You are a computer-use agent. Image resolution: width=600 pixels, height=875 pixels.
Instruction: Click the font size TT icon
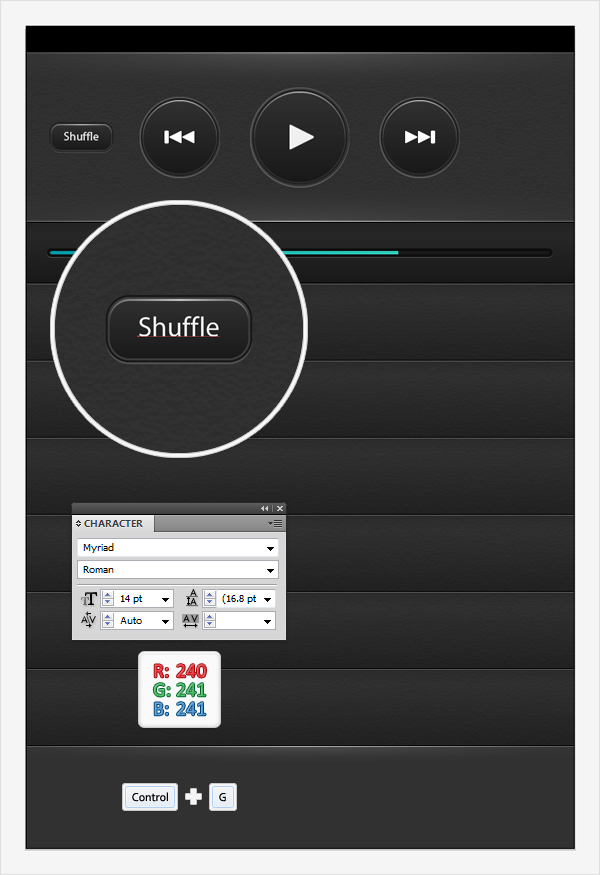[89, 599]
